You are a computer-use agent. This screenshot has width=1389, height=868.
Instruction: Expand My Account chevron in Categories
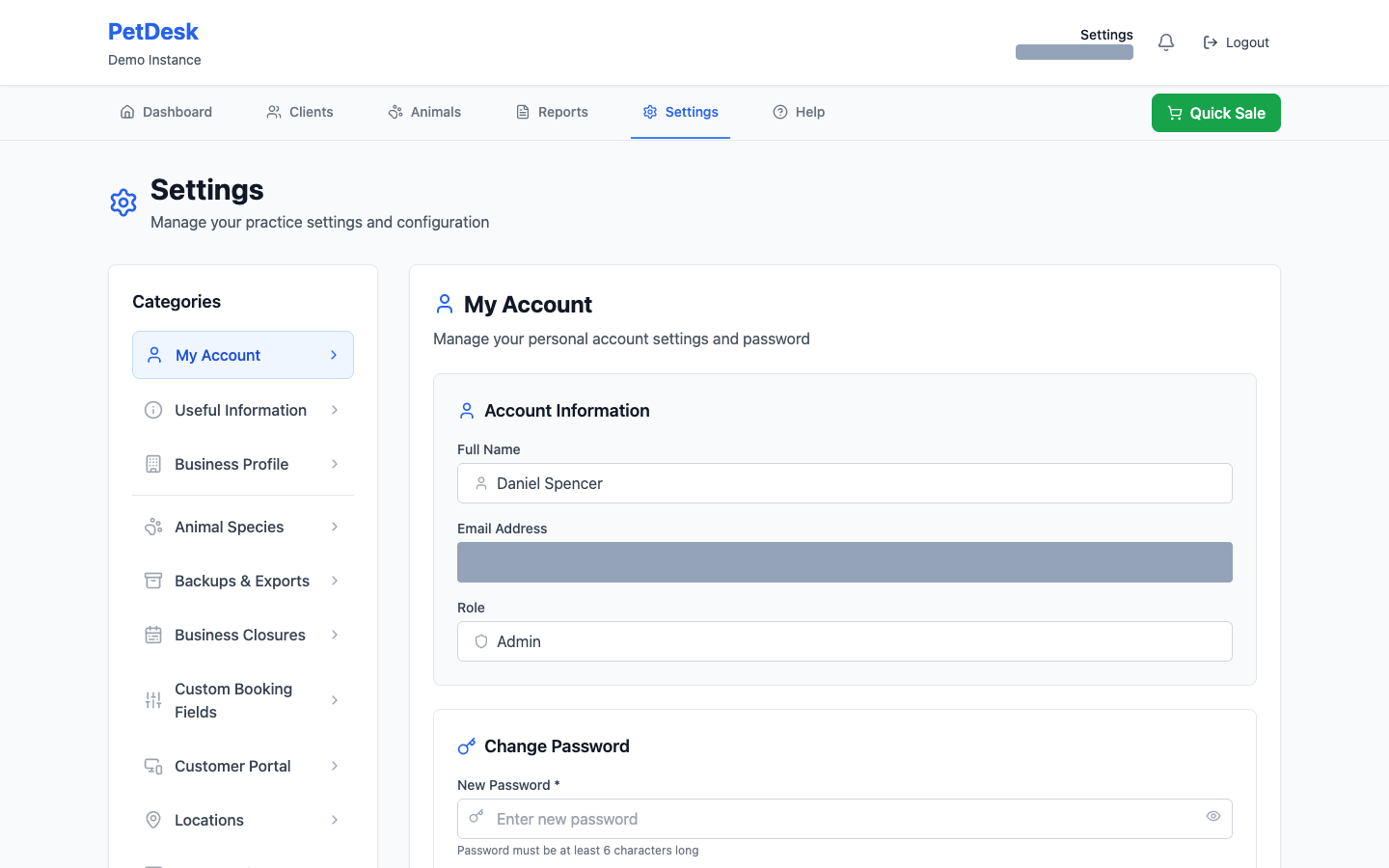pos(334,355)
